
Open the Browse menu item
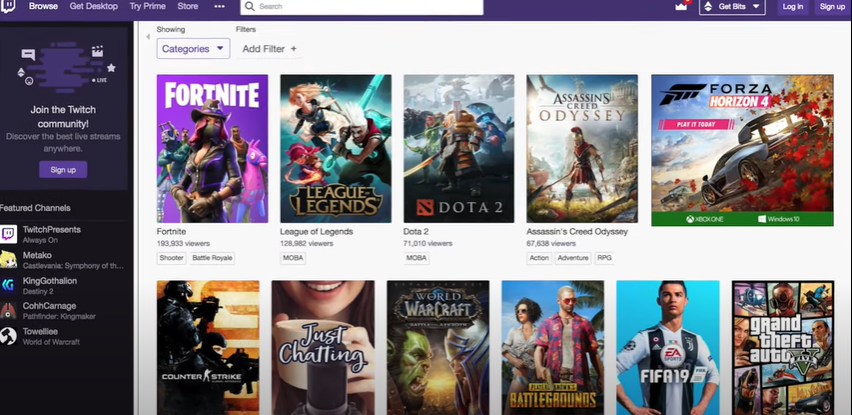43,7
